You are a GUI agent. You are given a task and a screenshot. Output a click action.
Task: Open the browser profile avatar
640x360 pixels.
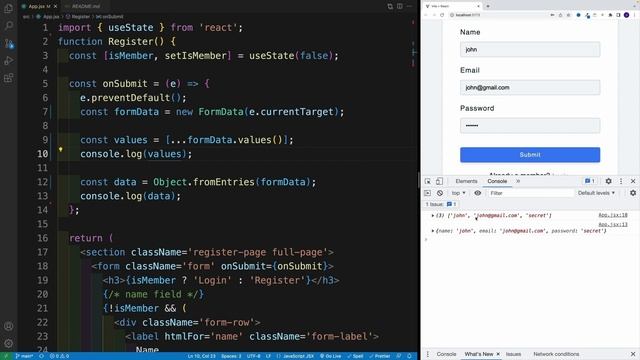click(626, 15)
